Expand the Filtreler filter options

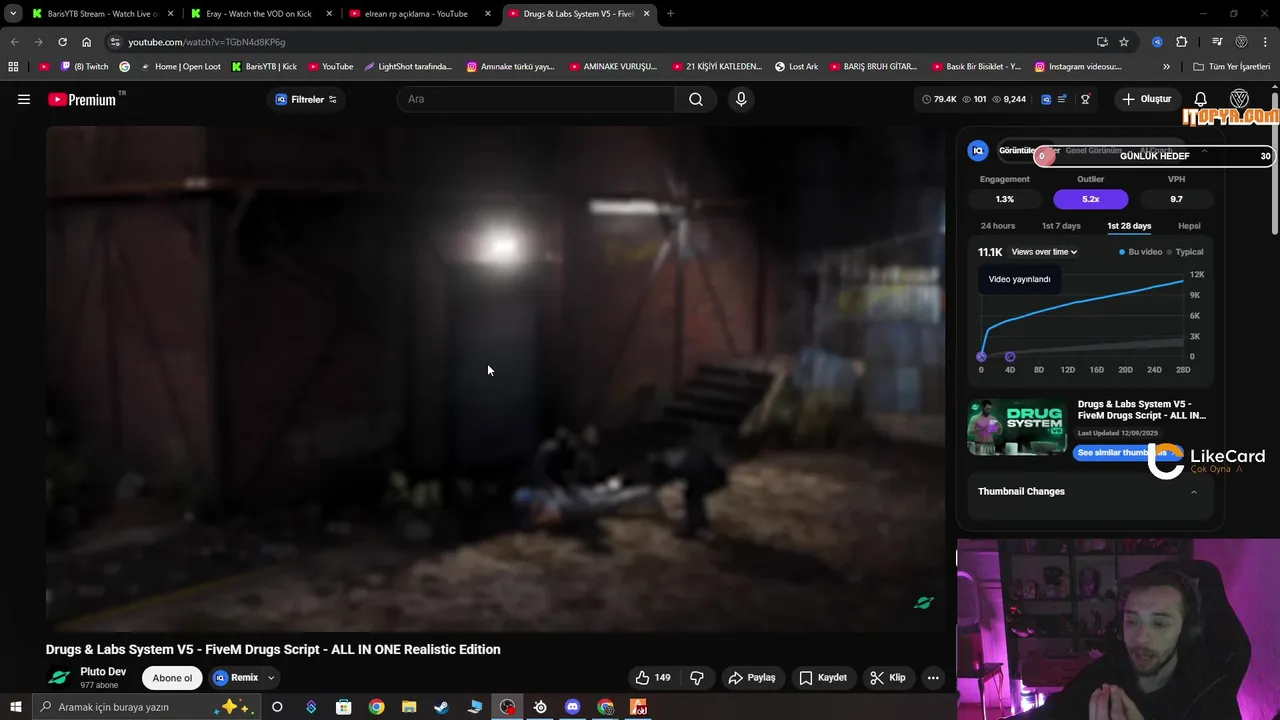(x=306, y=99)
